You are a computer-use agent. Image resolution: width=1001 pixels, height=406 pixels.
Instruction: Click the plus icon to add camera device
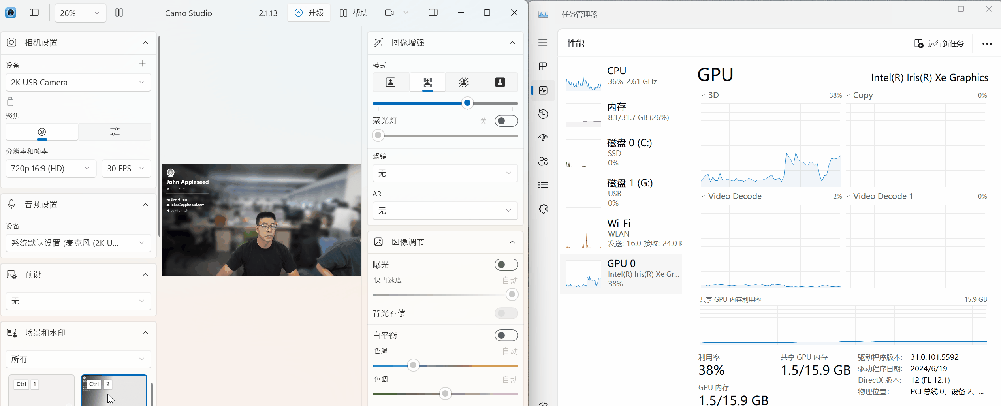[x=142, y=63]
